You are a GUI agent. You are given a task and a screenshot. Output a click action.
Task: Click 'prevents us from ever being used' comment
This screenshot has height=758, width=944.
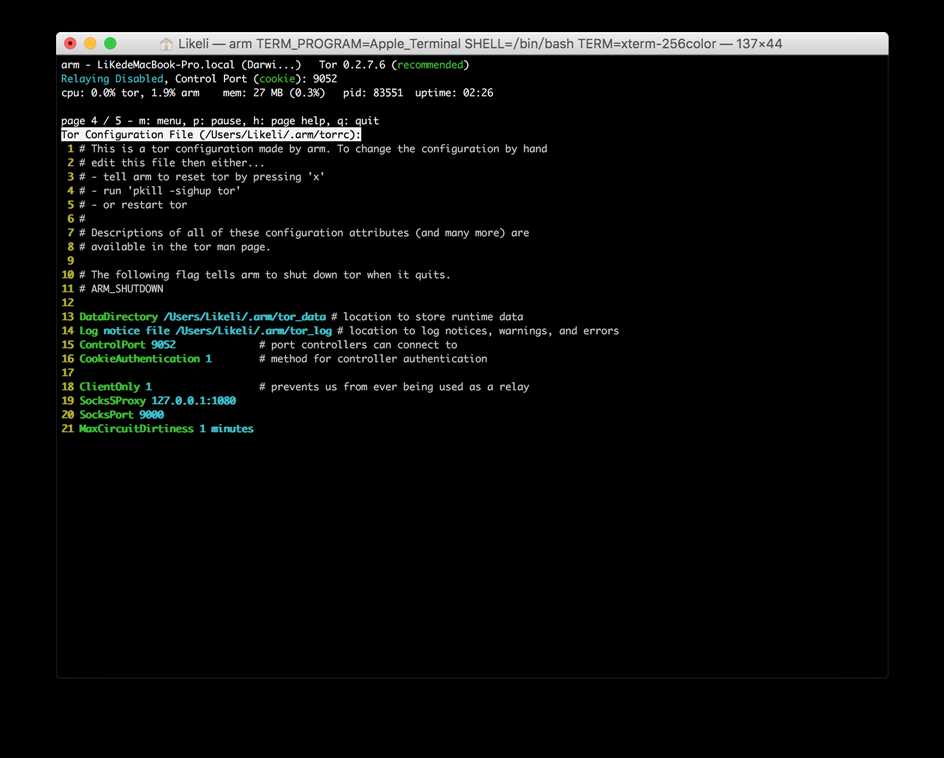tap(394, 387)
